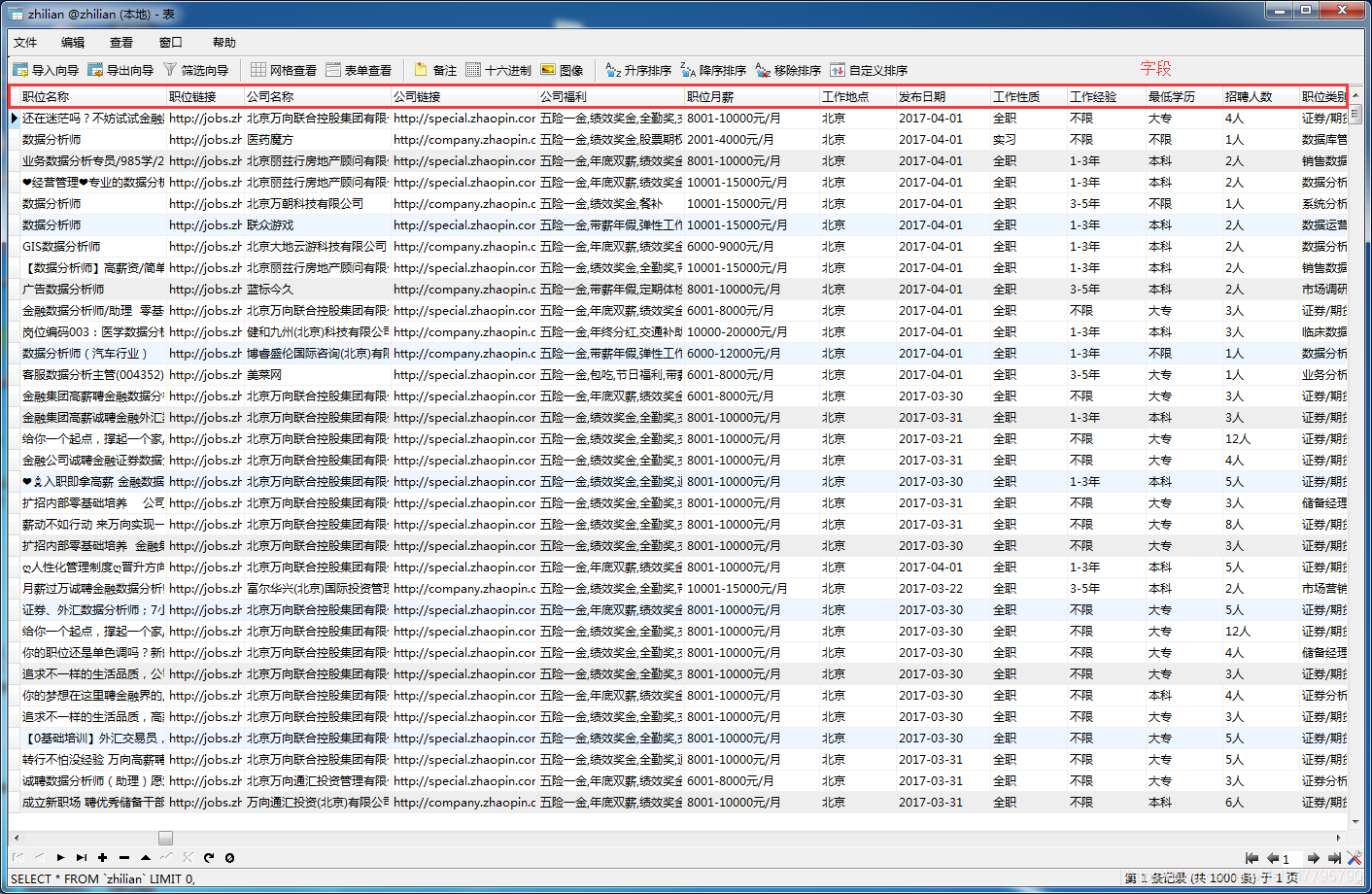This screenshot has height=894, width=1372.
Task: Click the horizontal scrollbar thumb
Action: 165,838
